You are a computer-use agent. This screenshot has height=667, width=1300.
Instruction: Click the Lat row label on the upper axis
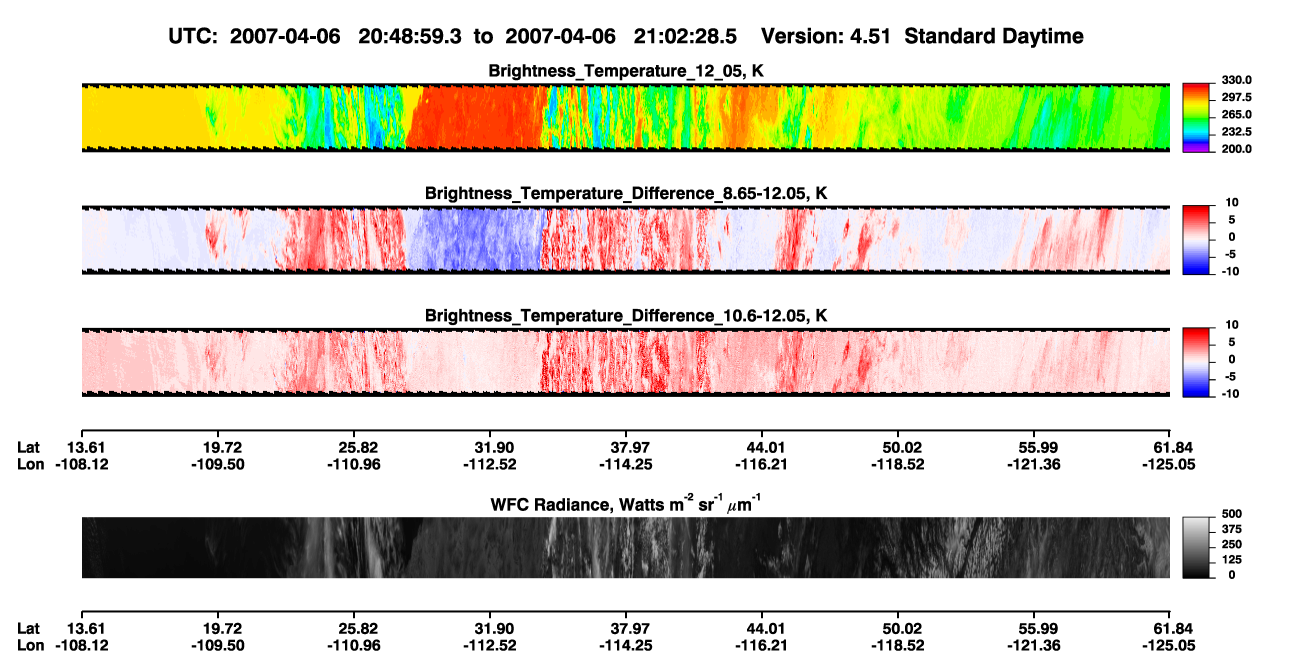[29, 447]
